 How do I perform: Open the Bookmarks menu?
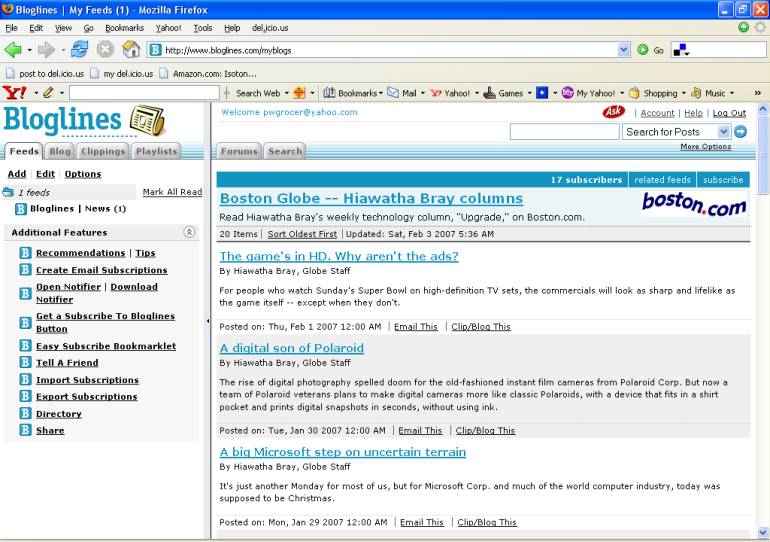coord(124,28)
